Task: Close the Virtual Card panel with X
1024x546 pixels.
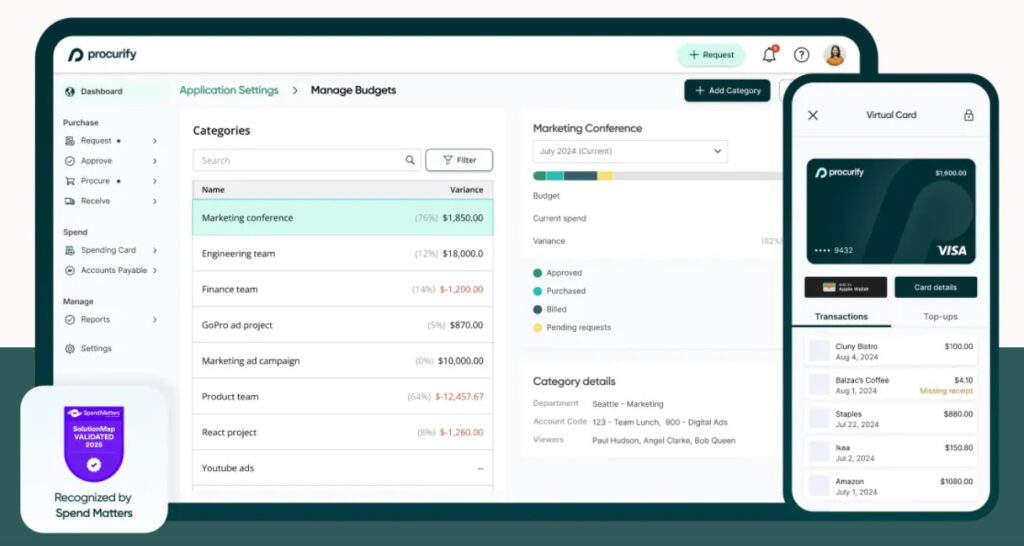Action: [x=813, y=115]
